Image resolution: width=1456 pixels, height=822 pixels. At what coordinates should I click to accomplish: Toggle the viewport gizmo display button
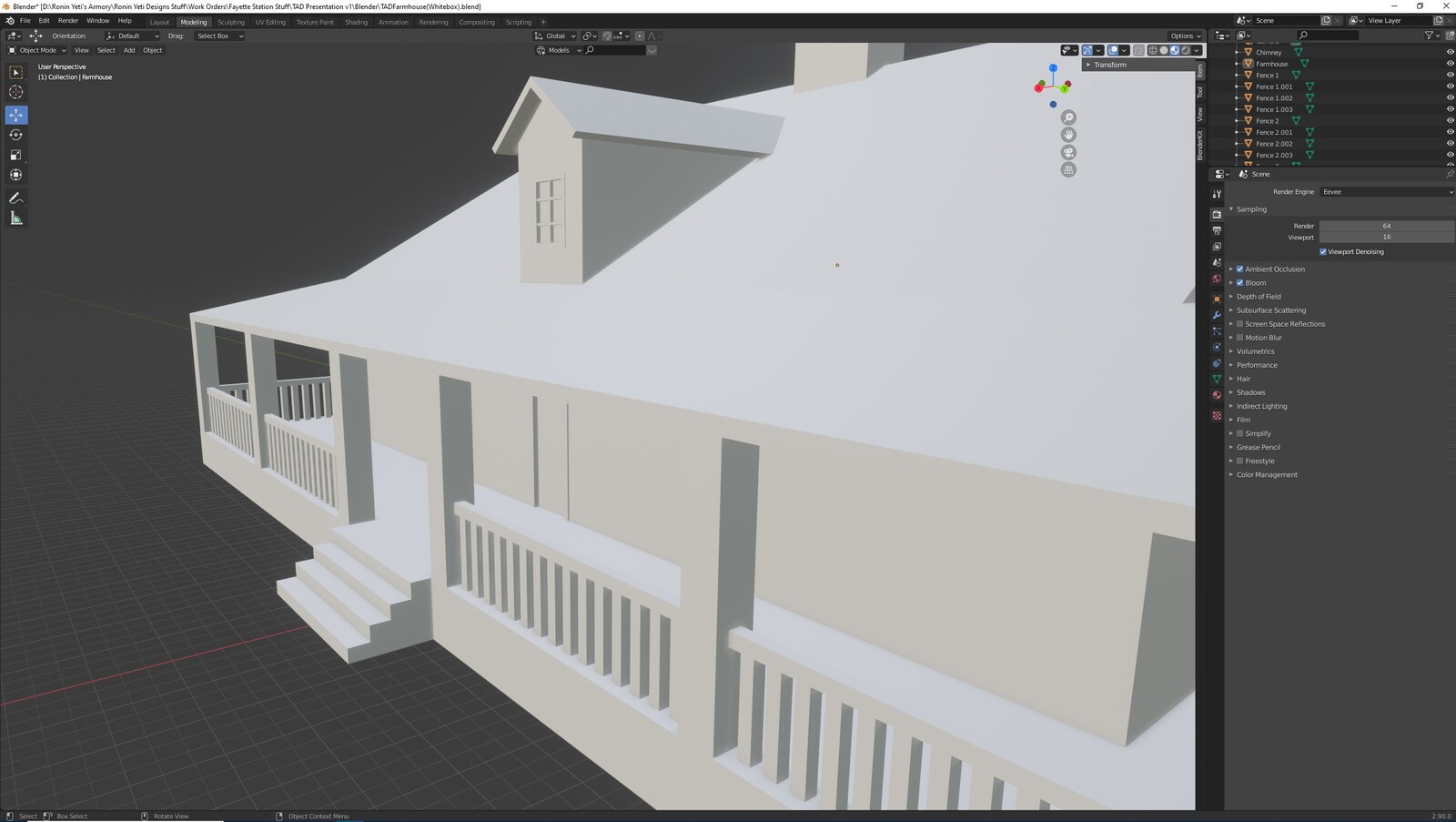[x=1087, y=50]
